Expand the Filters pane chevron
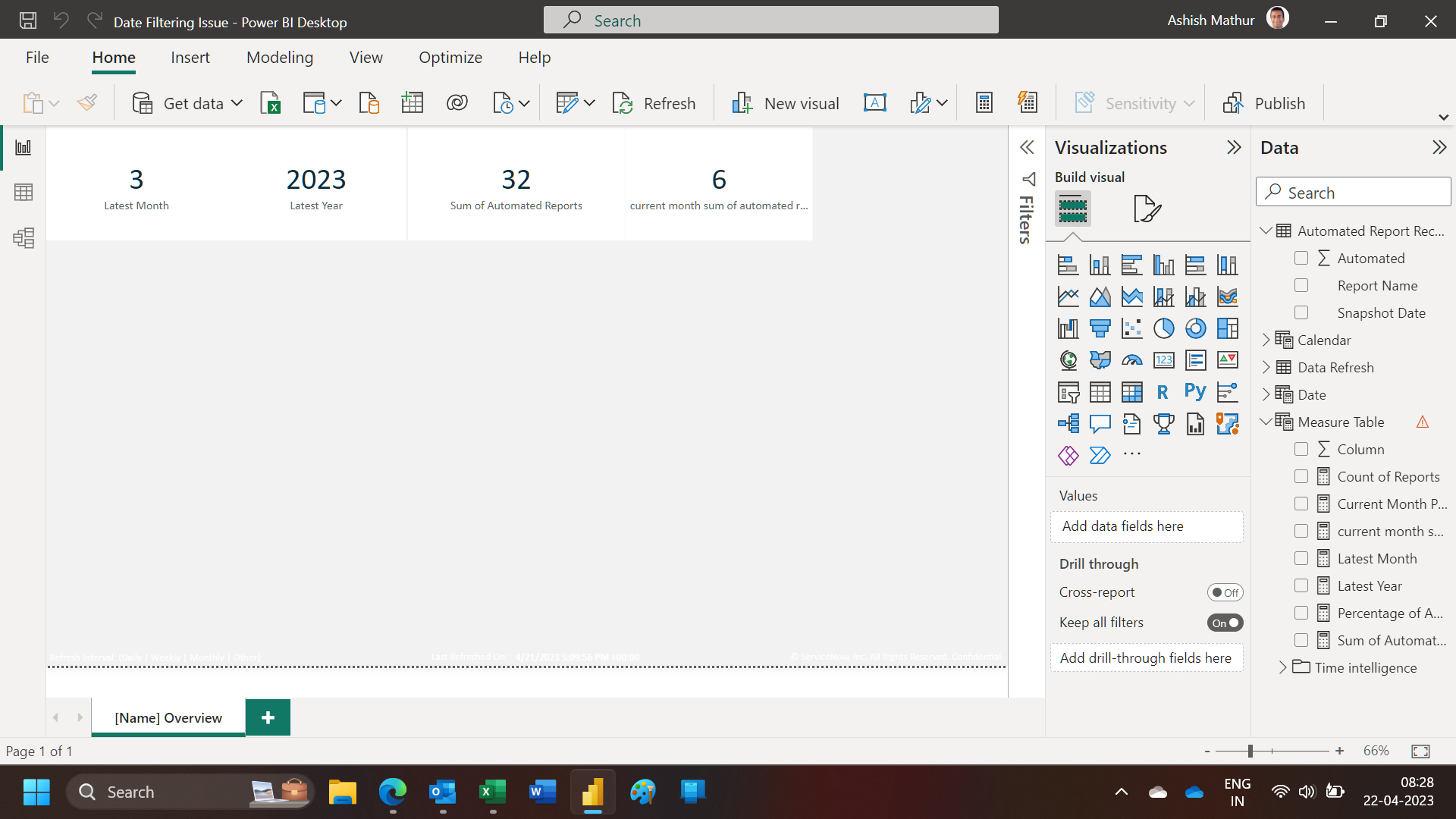The image size is (1456, 819). (x=1027, y=147)
